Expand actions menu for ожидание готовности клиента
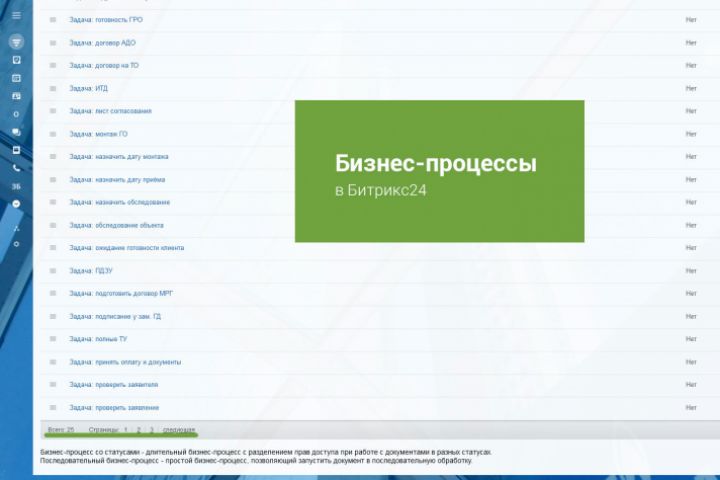The width and height of the screenshot is (720, 480). pyautogui.click(x=53, y=248)
